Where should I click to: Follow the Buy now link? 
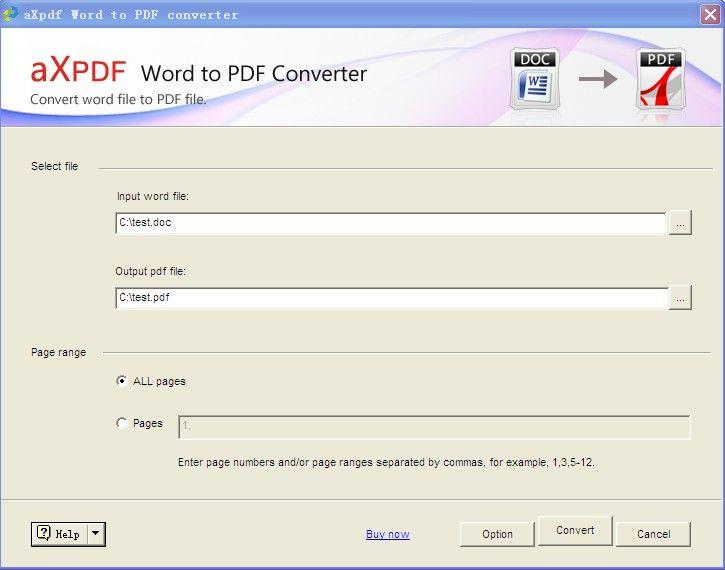tap(387, 534)
